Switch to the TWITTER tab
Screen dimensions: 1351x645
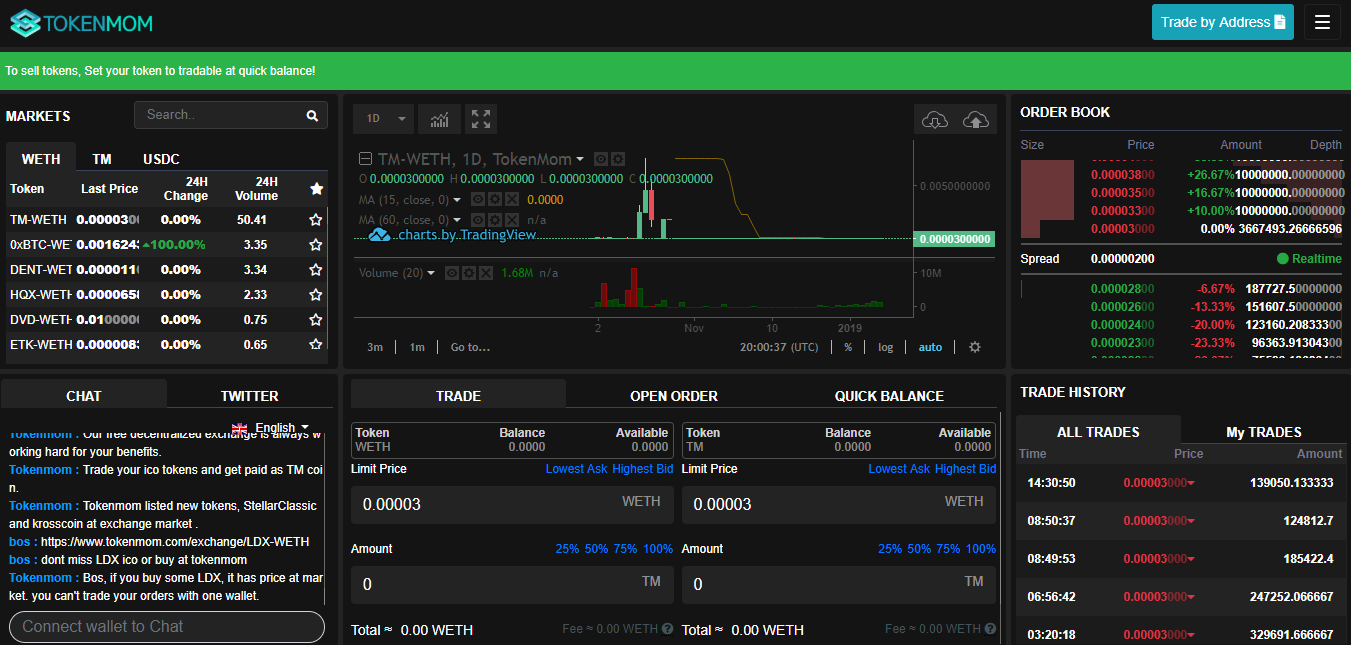[250, 396]
